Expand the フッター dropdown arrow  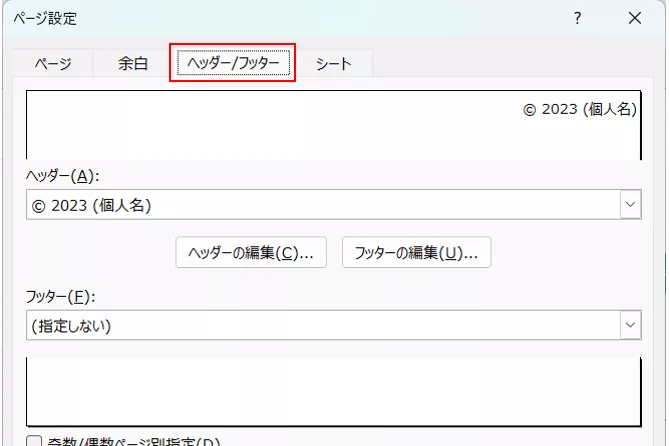coord(630,325)
